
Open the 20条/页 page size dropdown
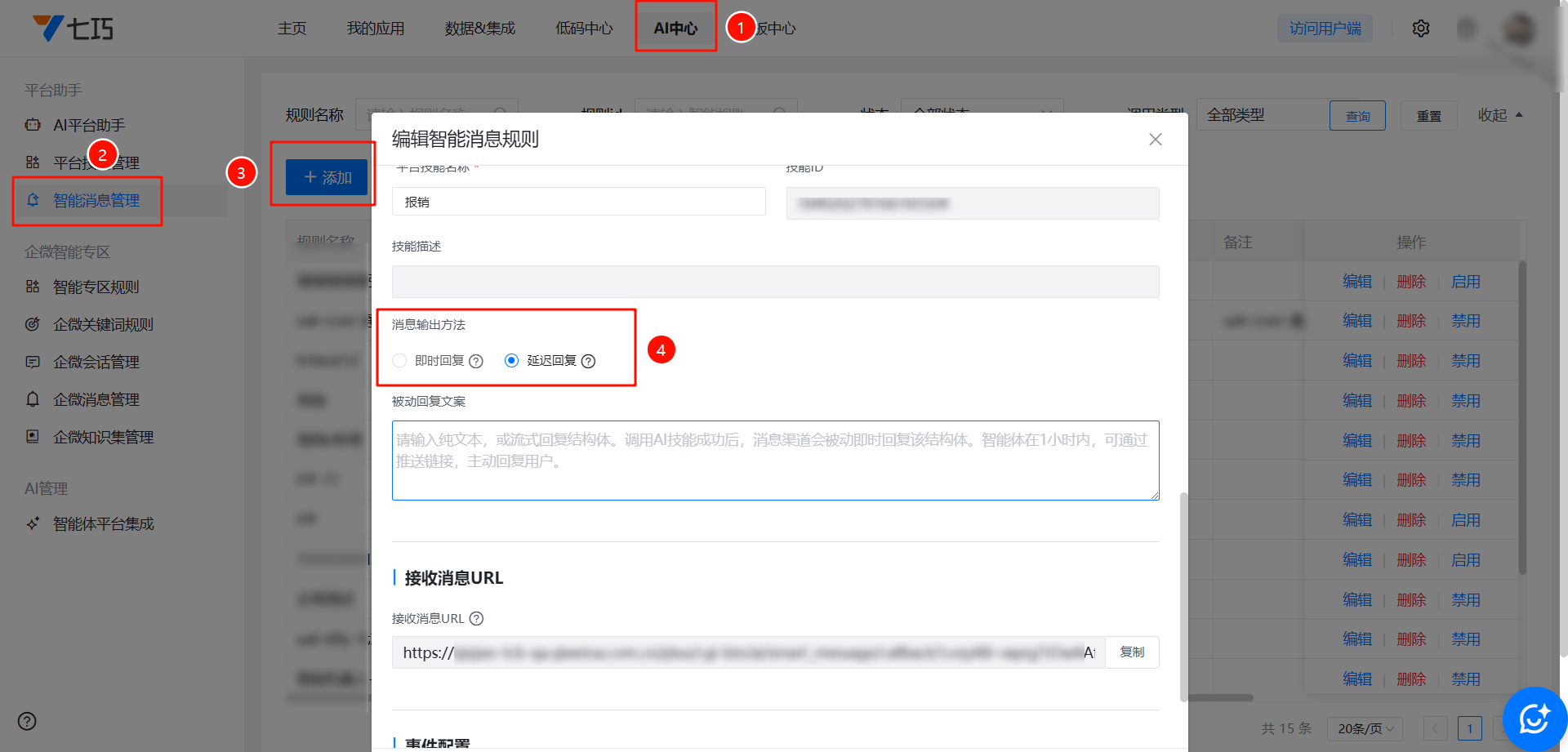(x=1365, y=728)
